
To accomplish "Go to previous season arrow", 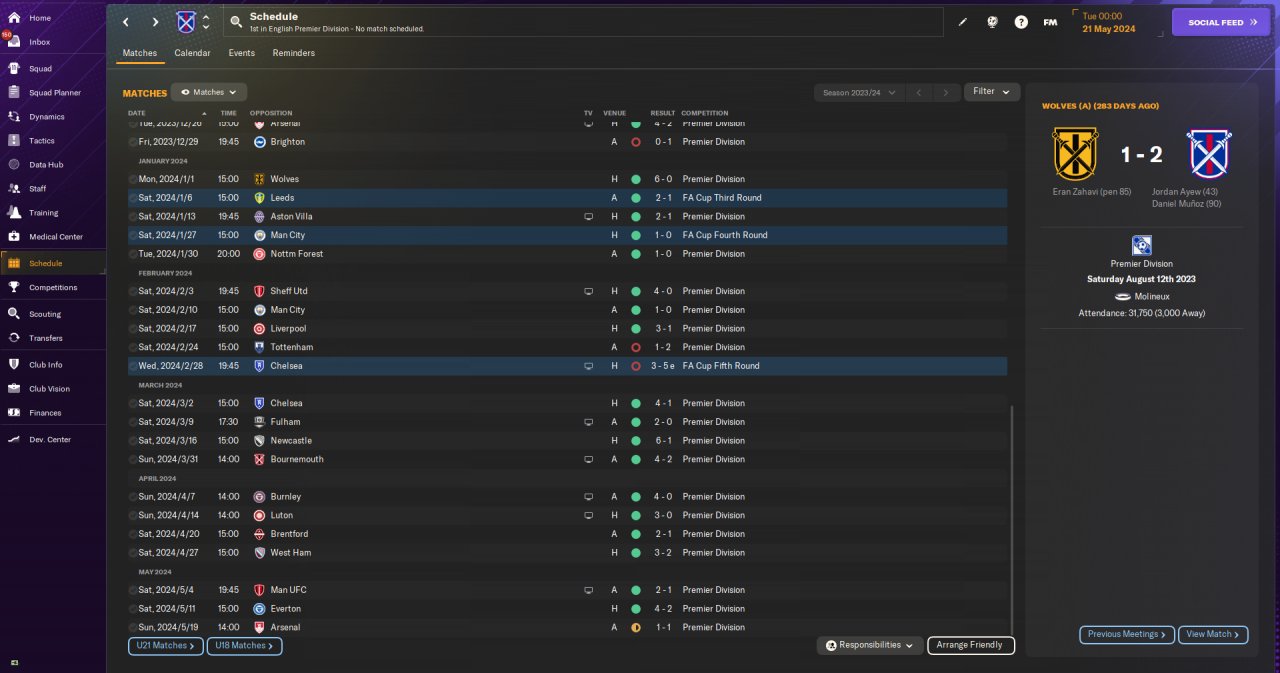I will tap(918, 92).
